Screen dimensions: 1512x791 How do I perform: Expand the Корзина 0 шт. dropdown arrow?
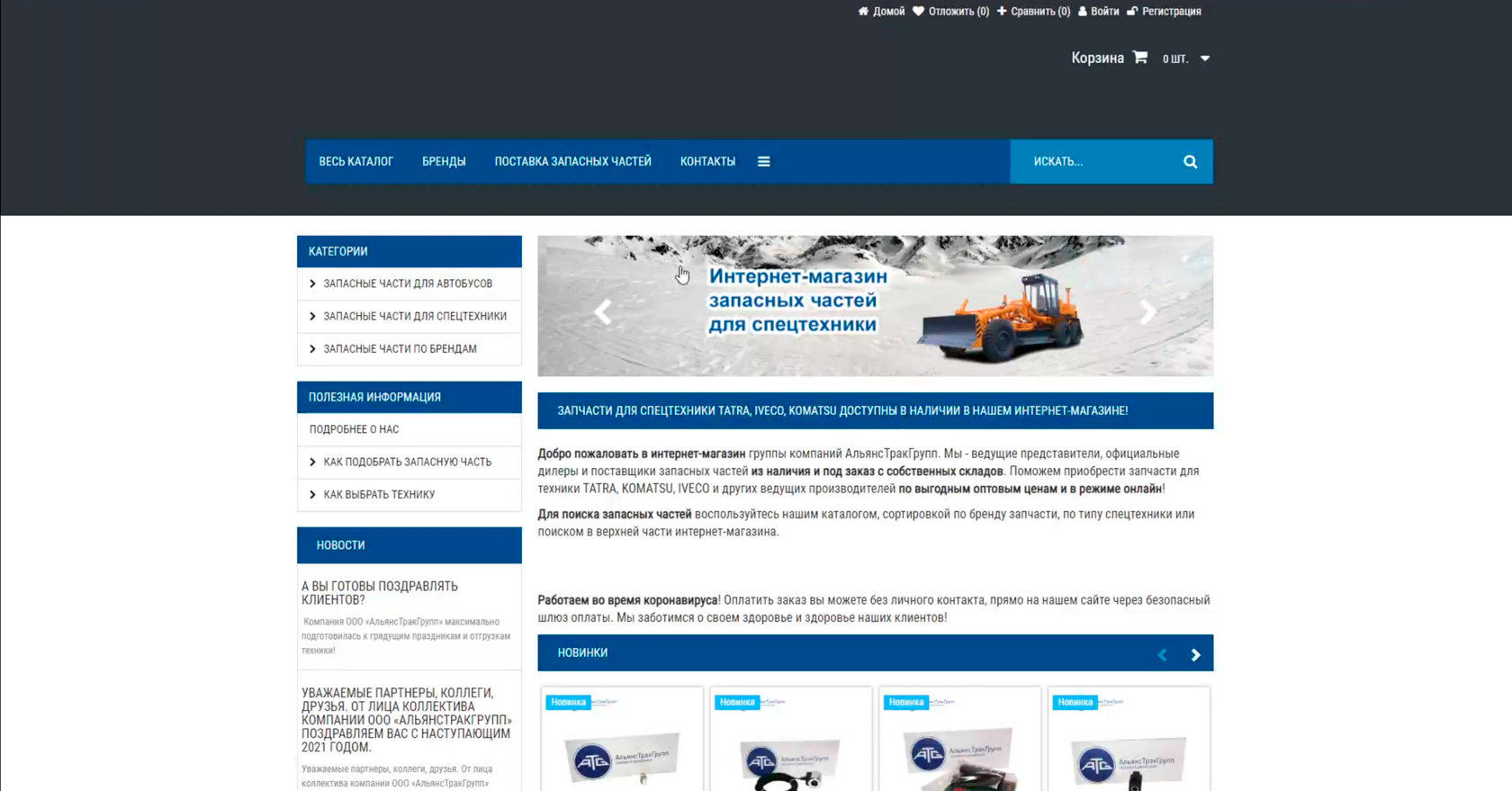[x=1205, y=58]
